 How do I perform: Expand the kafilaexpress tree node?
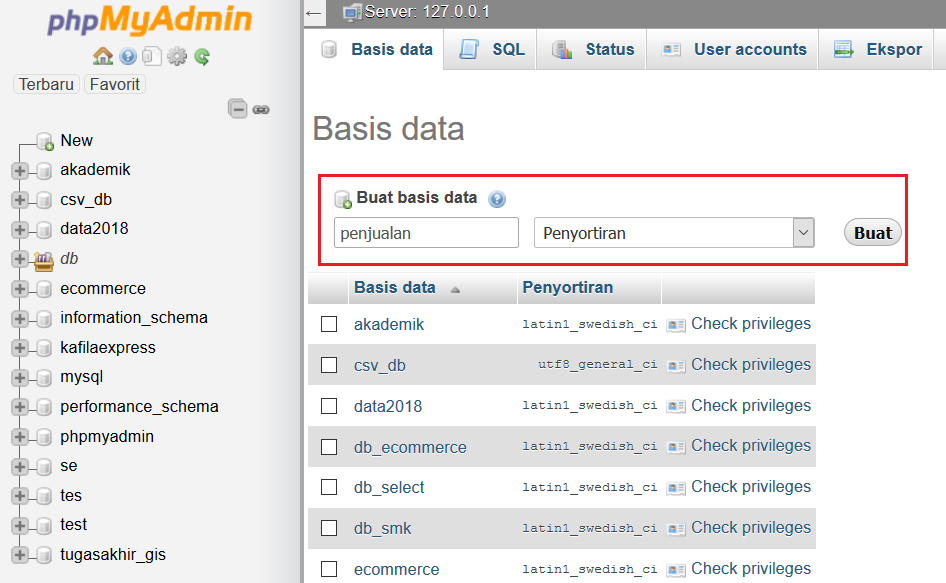[19, 348]
